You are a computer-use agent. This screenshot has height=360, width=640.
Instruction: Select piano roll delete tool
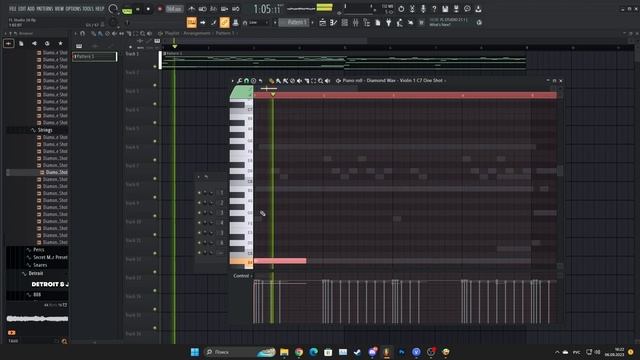(292, 81)
